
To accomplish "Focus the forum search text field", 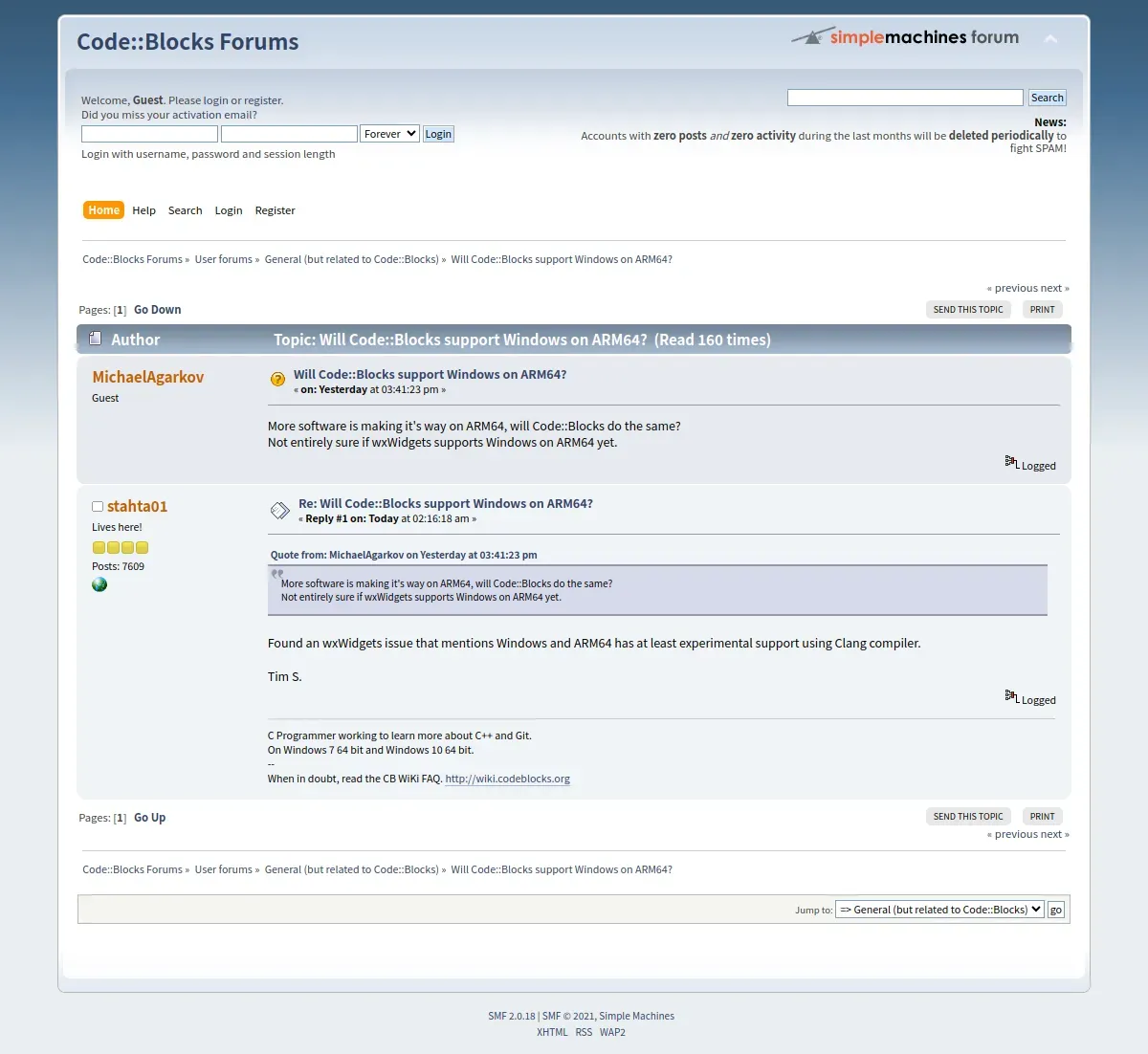I will pyautogui.click(x=905, y=98).
